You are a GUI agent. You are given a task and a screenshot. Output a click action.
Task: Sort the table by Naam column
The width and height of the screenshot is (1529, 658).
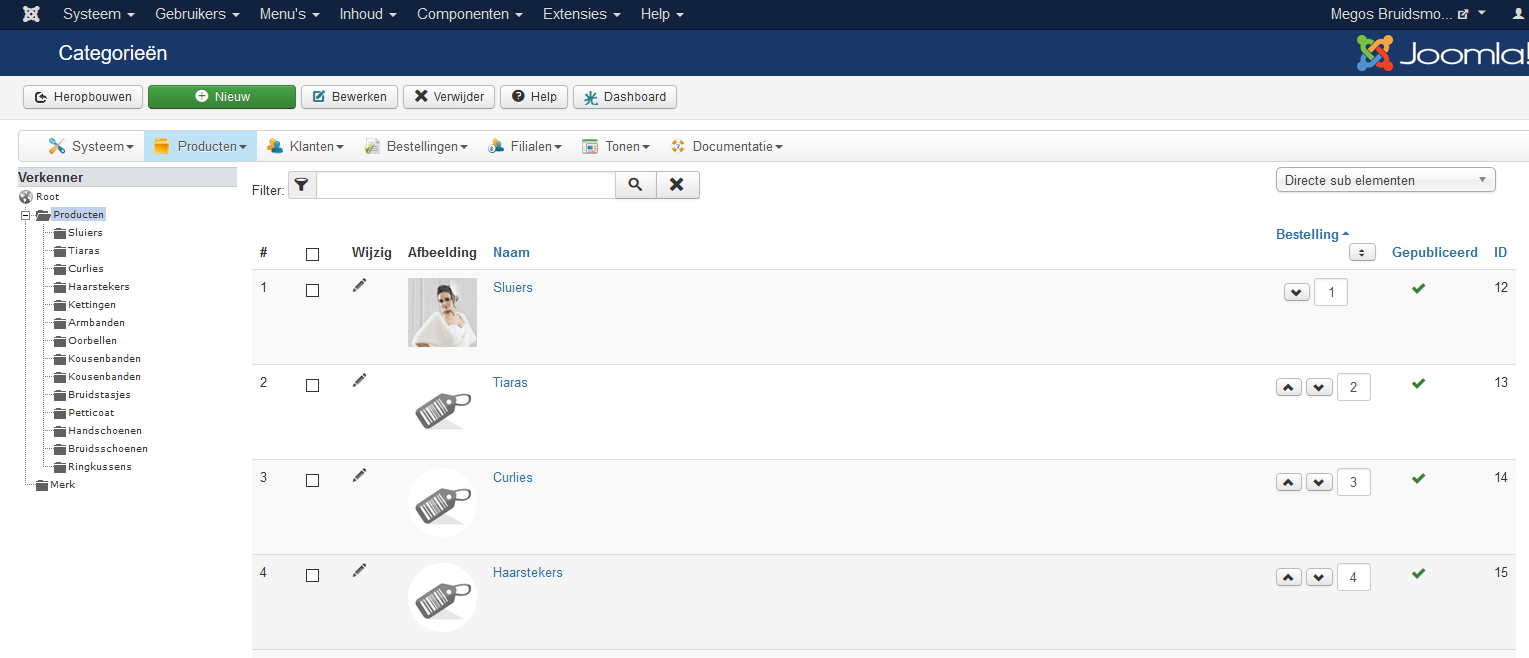click(x=511, y=252)
